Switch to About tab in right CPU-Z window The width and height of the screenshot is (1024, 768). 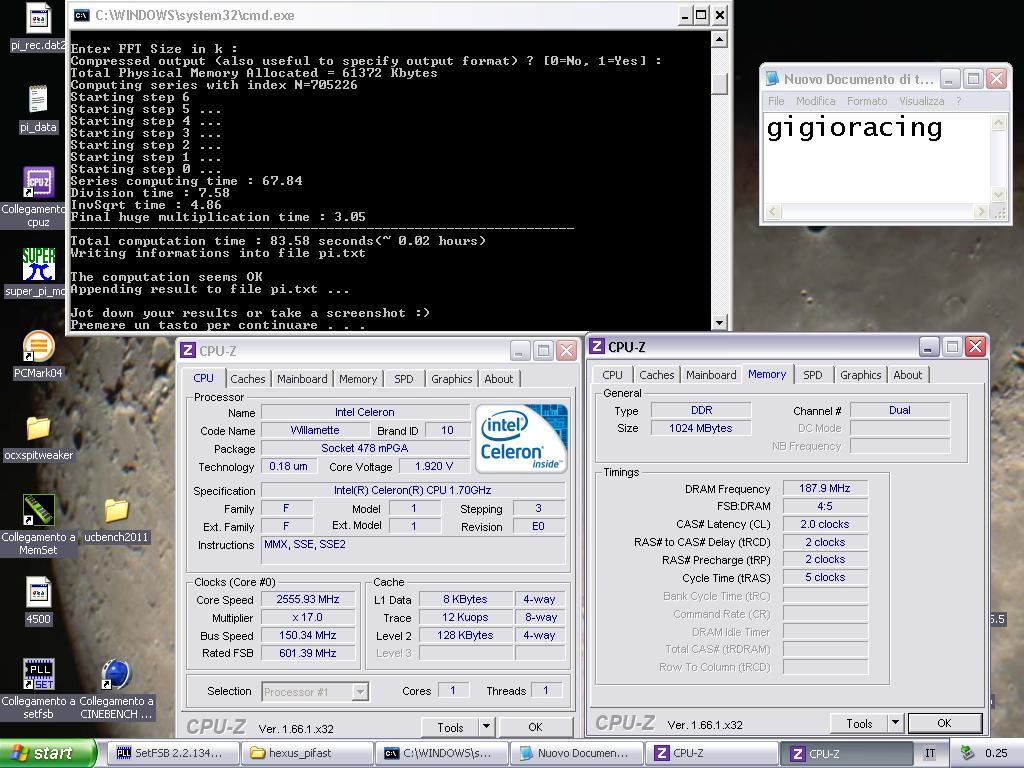[x=907, y=375]
